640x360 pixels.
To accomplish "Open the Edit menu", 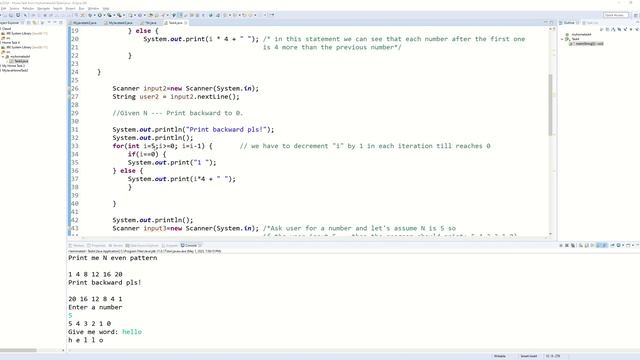I will click(4, 8).
